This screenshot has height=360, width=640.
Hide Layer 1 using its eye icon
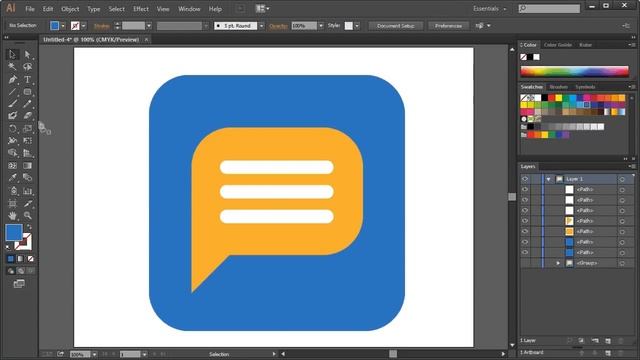(x=525, y=179)
